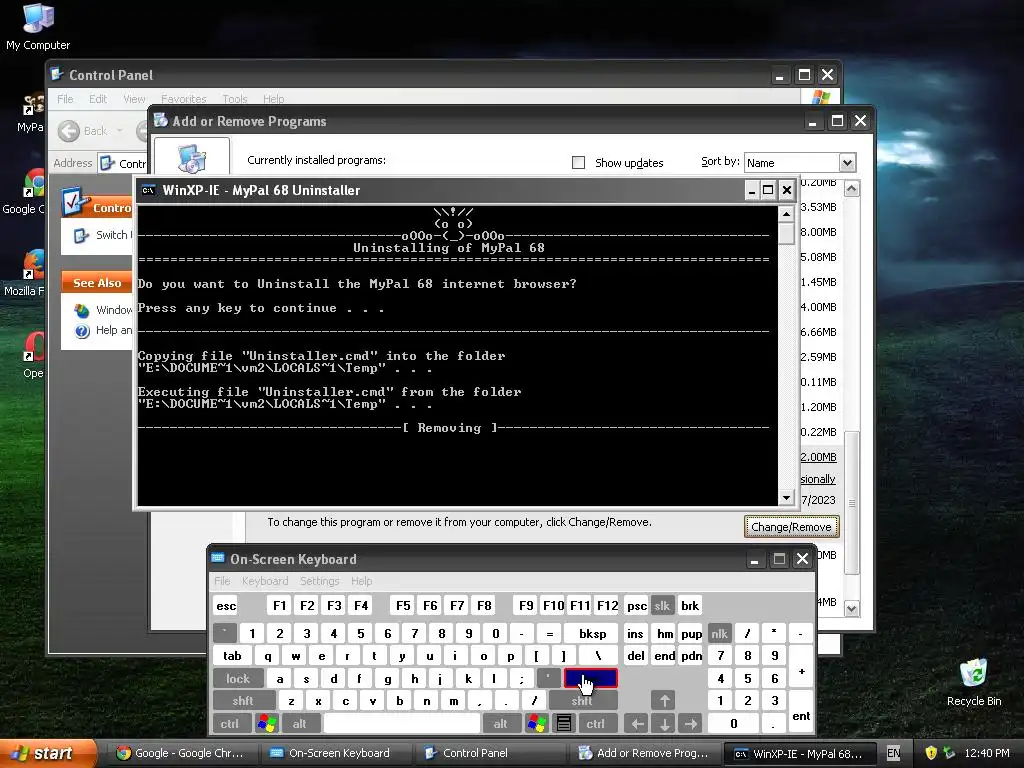Click the security shield tray icon
Viewport: 1024px width, 768px height.
931,753
